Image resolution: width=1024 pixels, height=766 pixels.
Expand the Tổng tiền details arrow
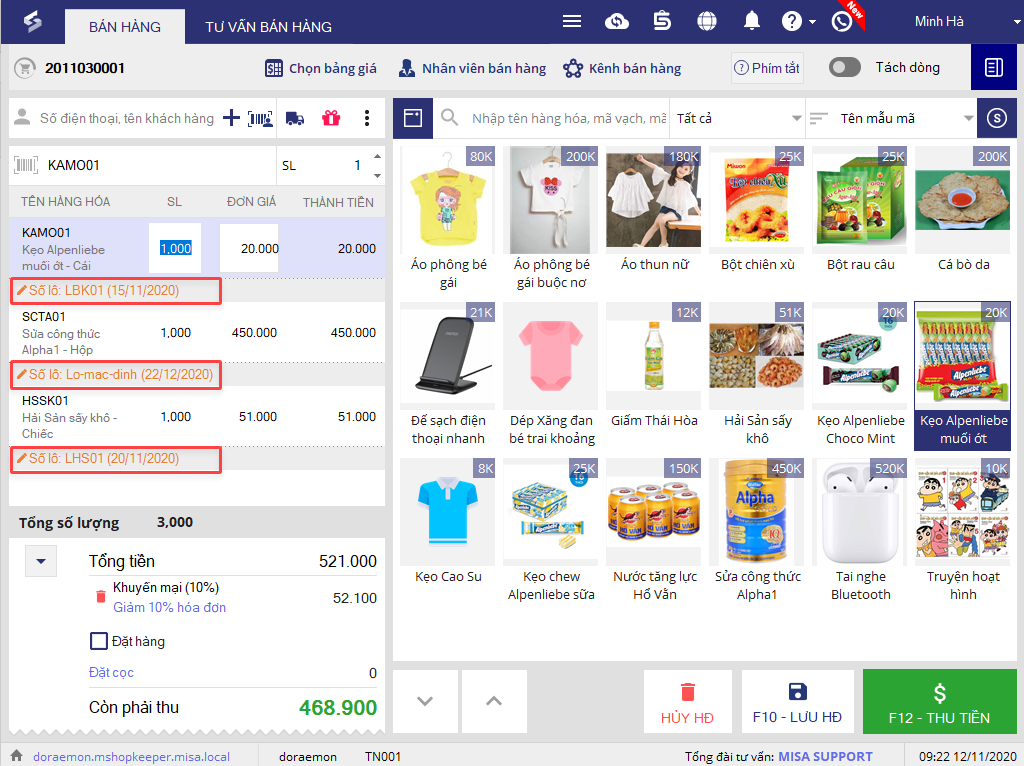(41, 561)
